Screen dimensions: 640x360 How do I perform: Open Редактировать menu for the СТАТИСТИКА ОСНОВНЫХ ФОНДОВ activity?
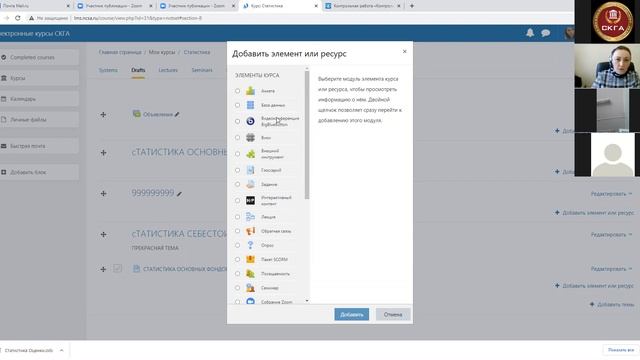pos(611,269)
